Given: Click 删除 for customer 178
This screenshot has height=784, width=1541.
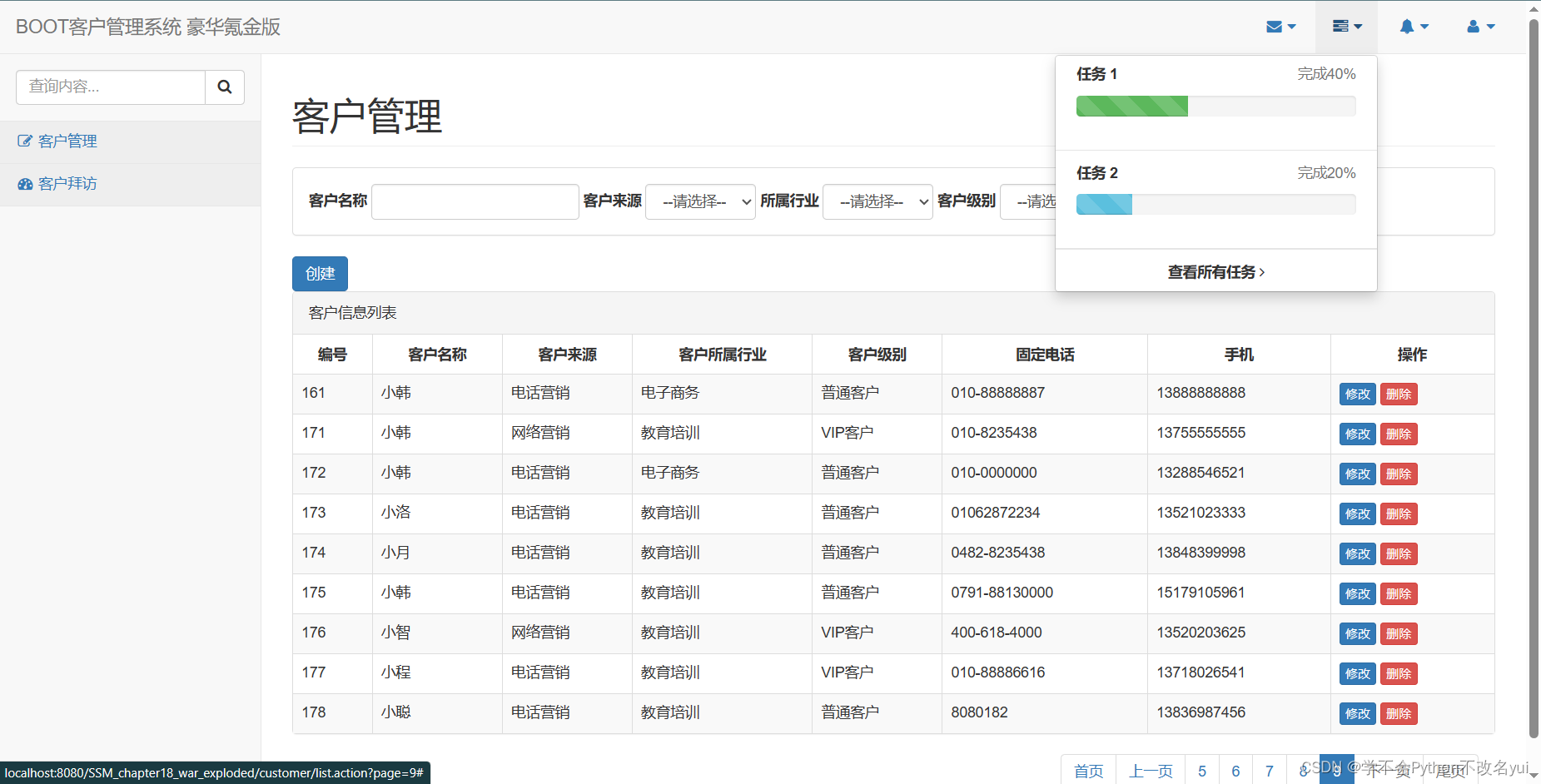Looking at the screenshot, I should coord(1399,713).
